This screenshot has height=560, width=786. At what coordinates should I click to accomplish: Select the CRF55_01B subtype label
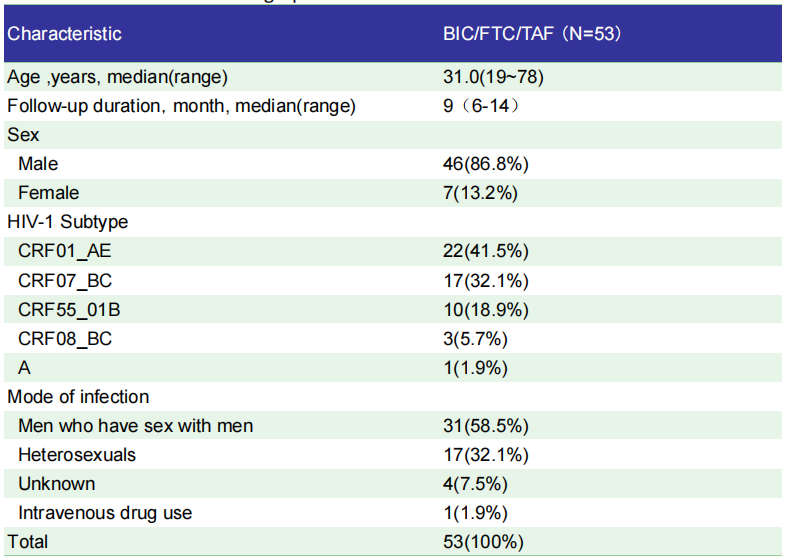(69, 309)
